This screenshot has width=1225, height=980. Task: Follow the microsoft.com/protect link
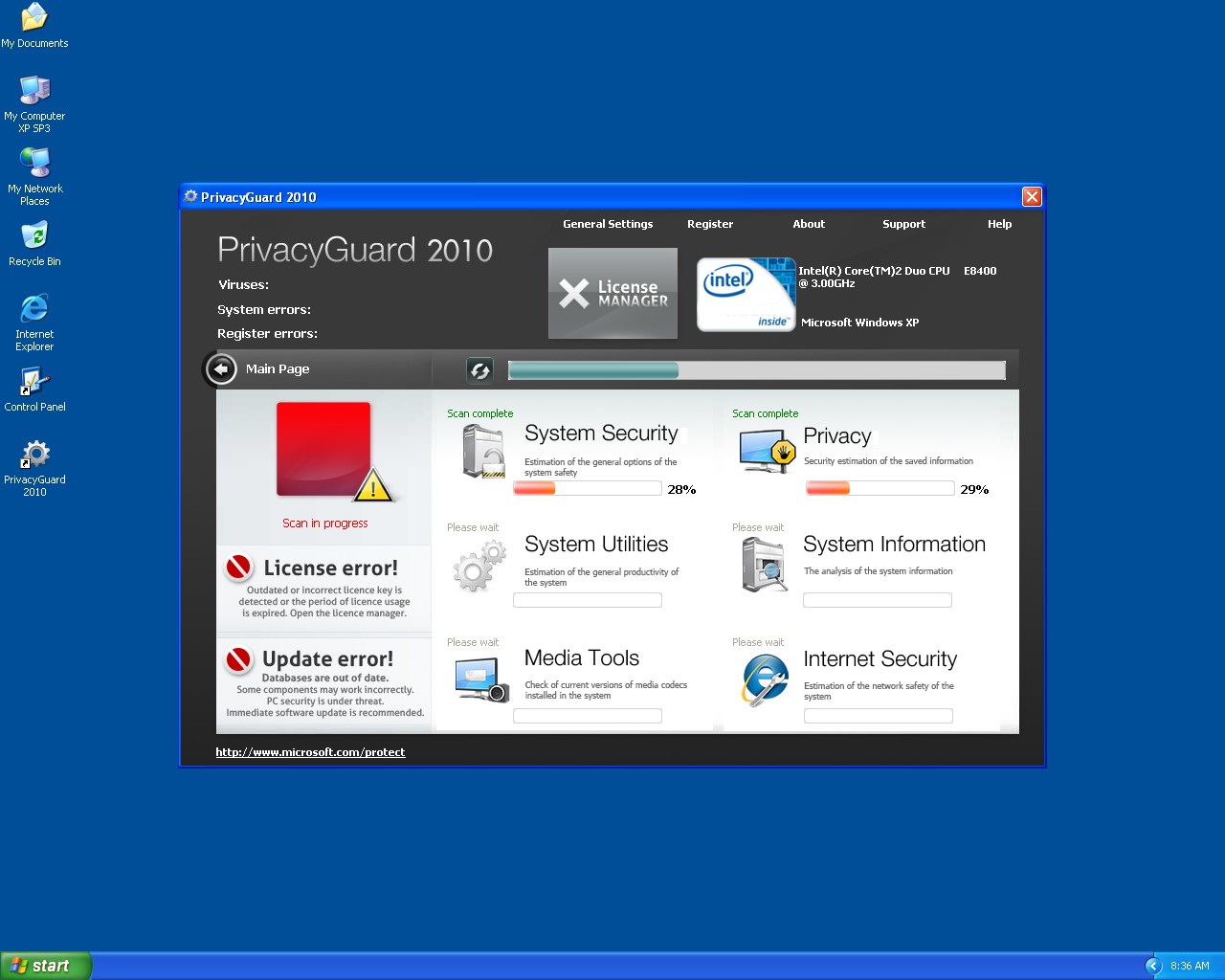[x=310, y=752]
